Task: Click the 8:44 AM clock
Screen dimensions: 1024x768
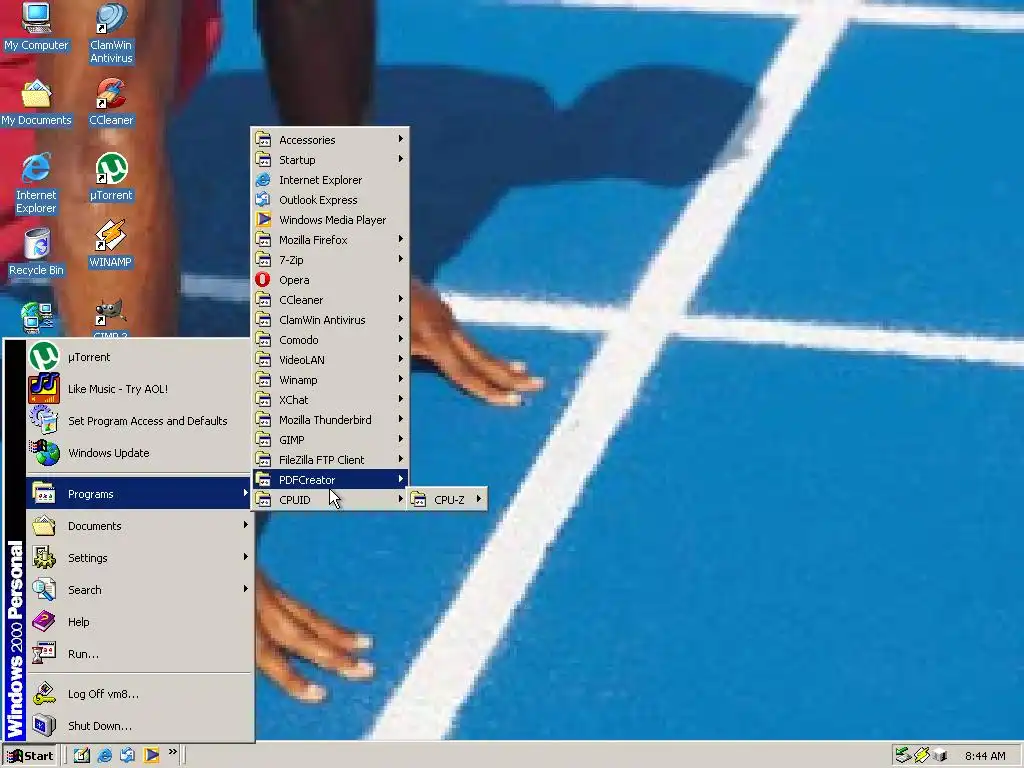Action: tap(985, 756)
